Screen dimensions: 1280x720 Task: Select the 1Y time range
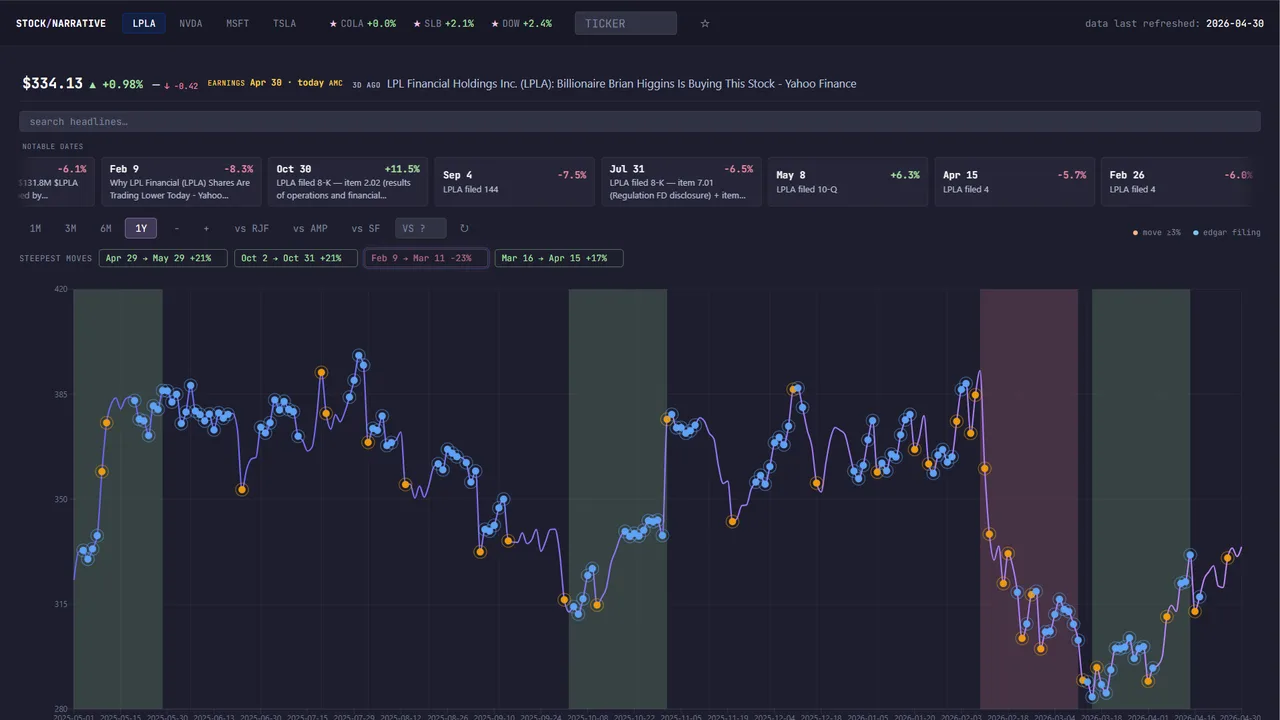[x=141, y=229]
